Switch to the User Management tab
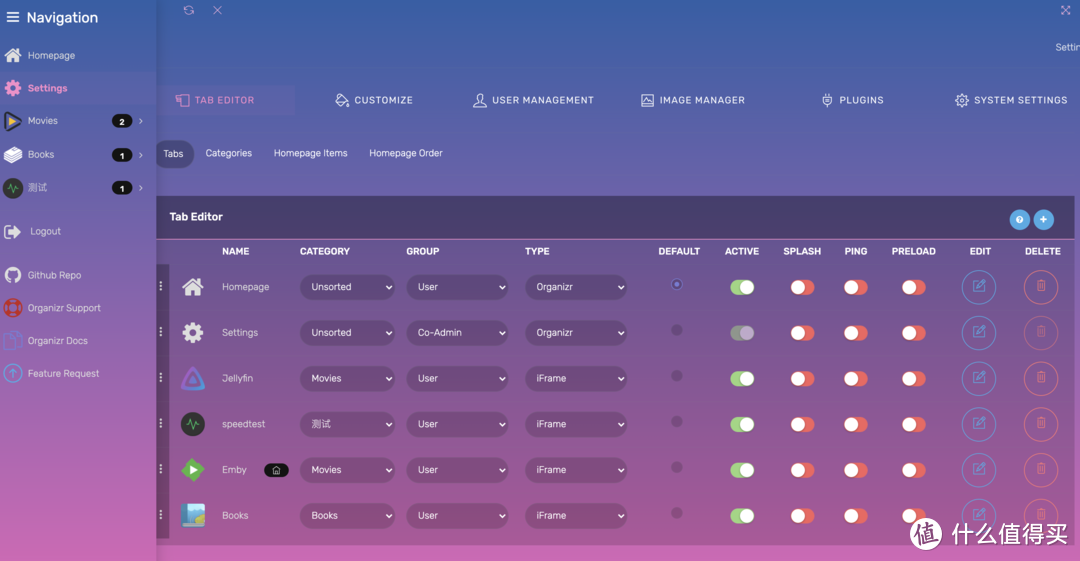This screenshot has height=561, width=1080. [x=533, y=100]
